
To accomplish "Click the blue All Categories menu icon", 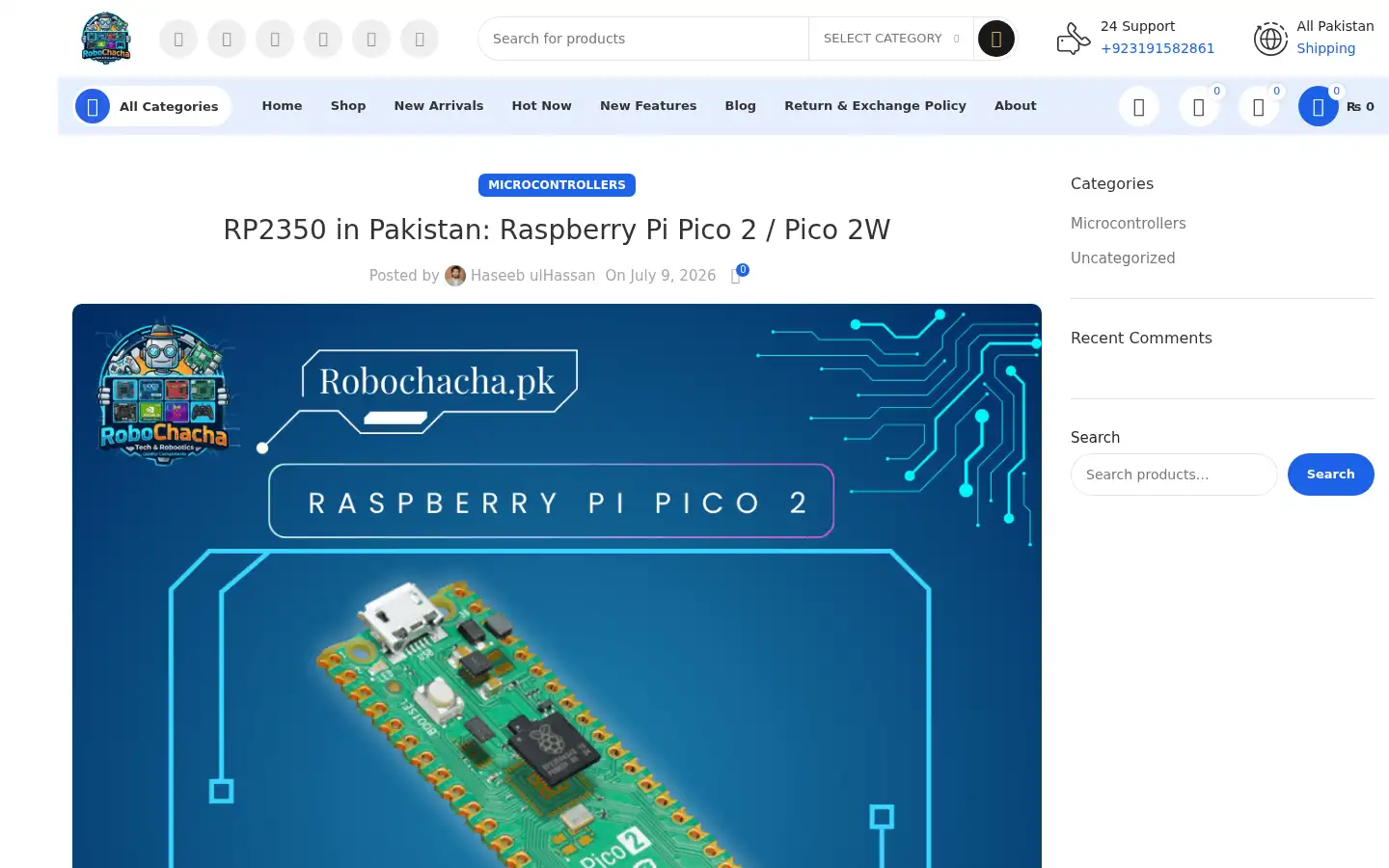I will tap(93, 106).
